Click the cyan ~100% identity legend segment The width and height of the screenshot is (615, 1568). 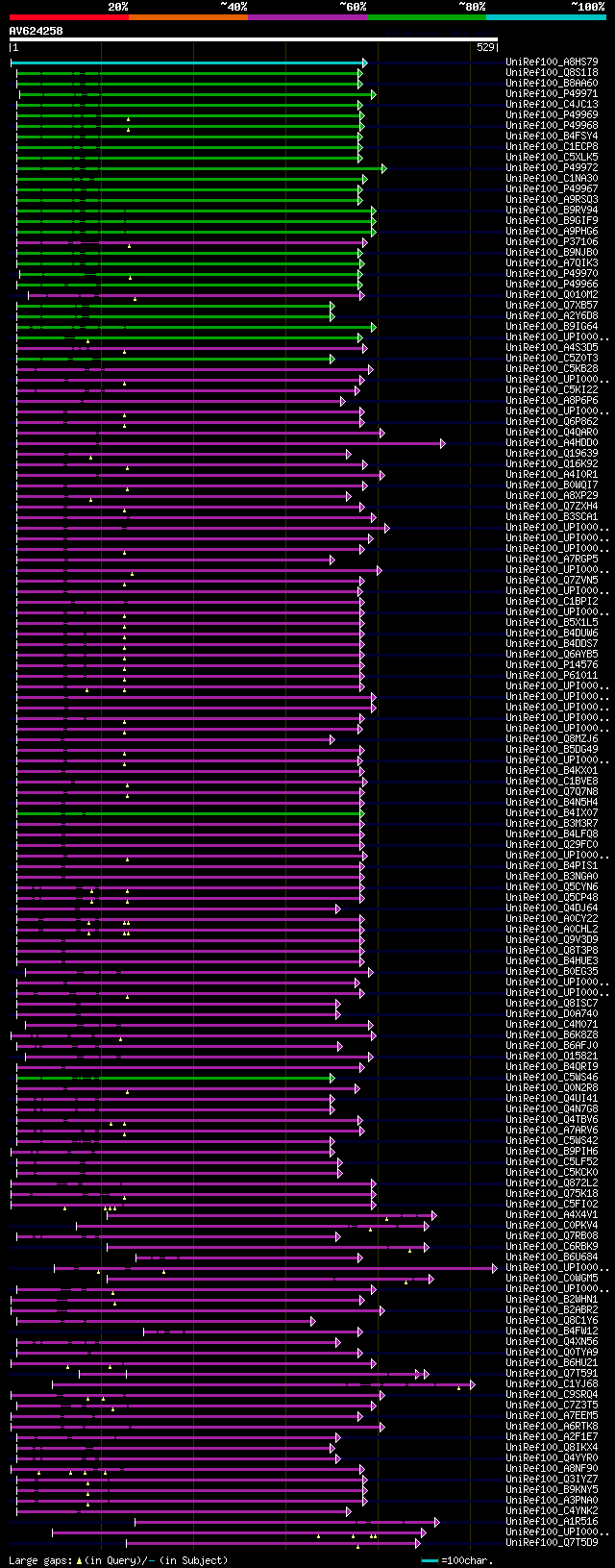[546, 17]
